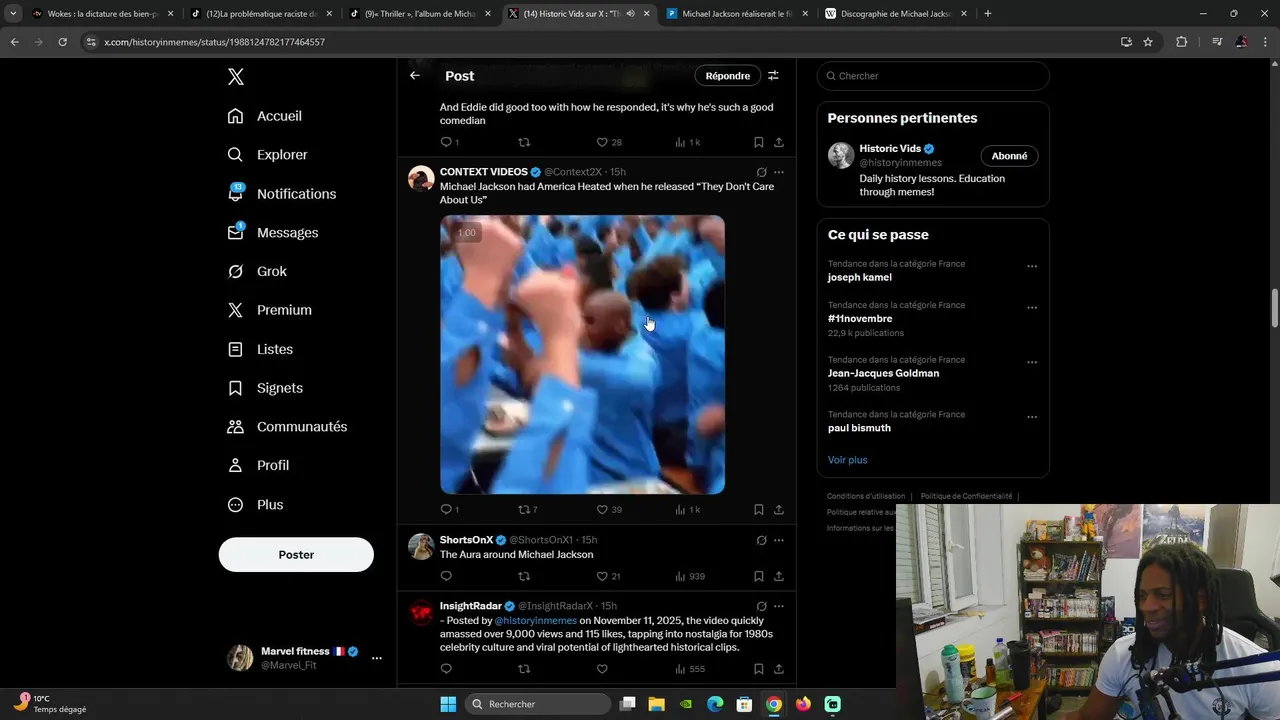Viewport: 1280px width, 720px height.
Task: Open Firefox from the taskbar
Action: coord(803,704)
